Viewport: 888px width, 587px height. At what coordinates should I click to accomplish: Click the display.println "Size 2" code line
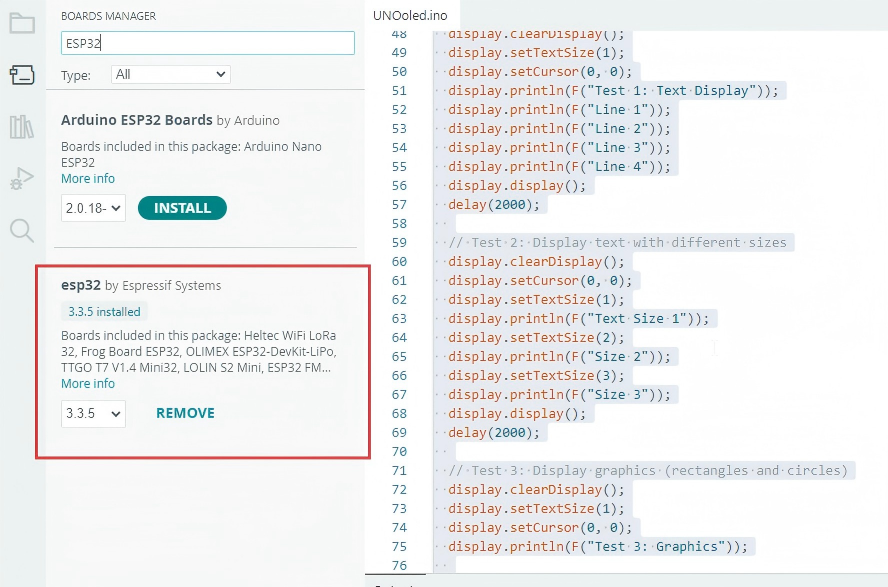point(559,356)
